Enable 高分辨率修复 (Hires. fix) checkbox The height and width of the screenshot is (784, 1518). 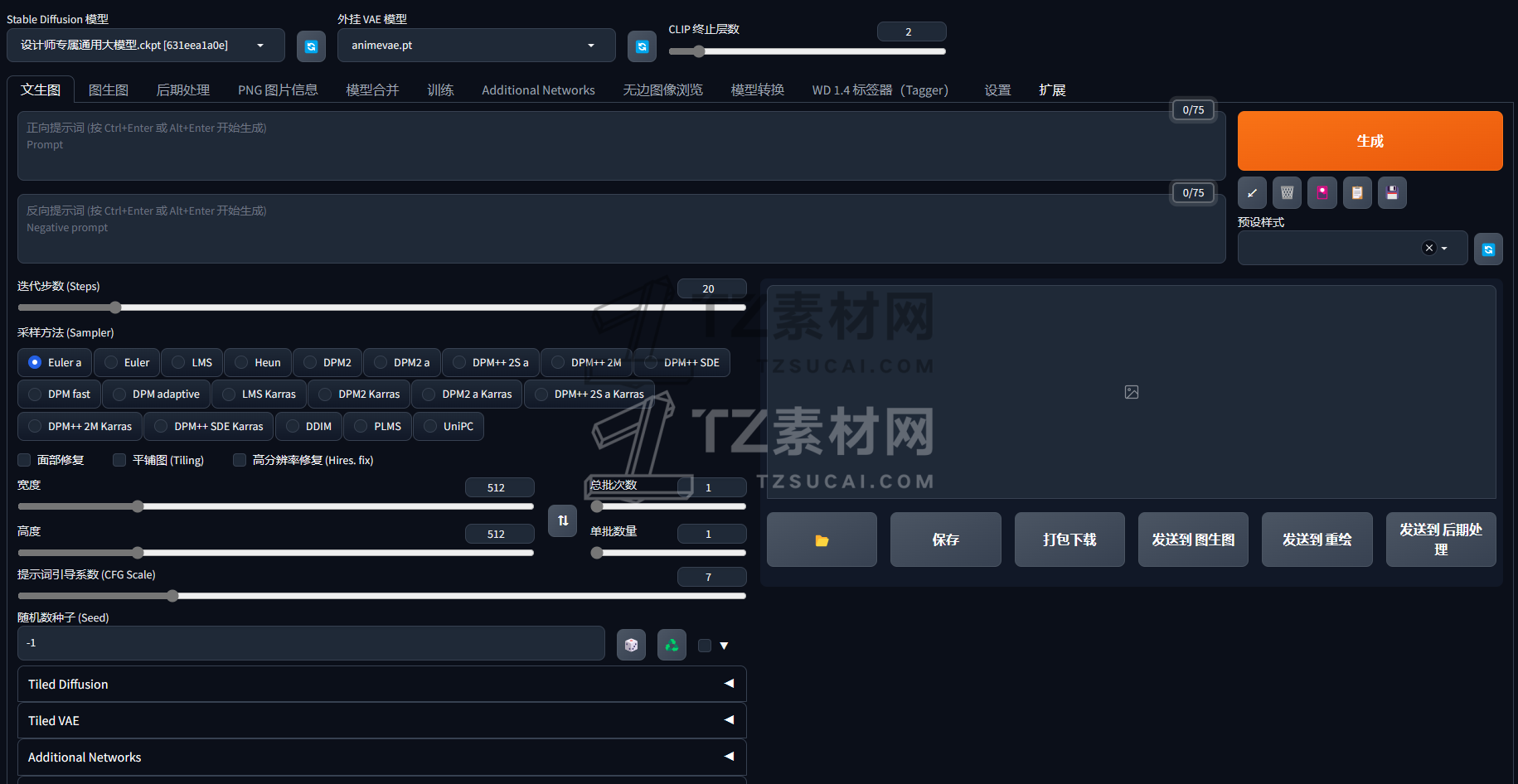(240, 460)
